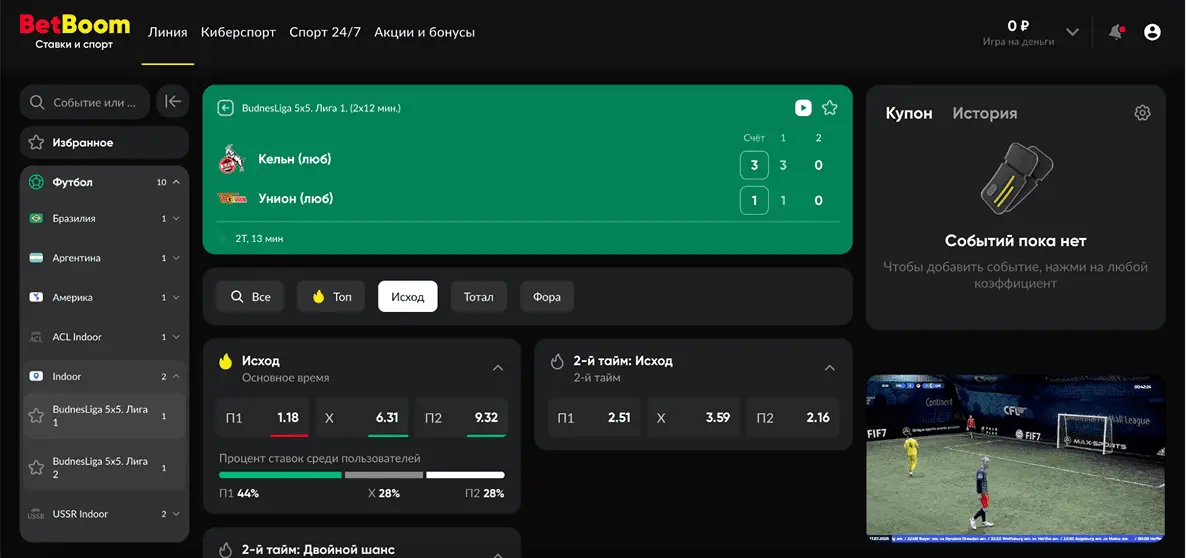
Task: Open the match video stream icon
Action: coord(803,108)
